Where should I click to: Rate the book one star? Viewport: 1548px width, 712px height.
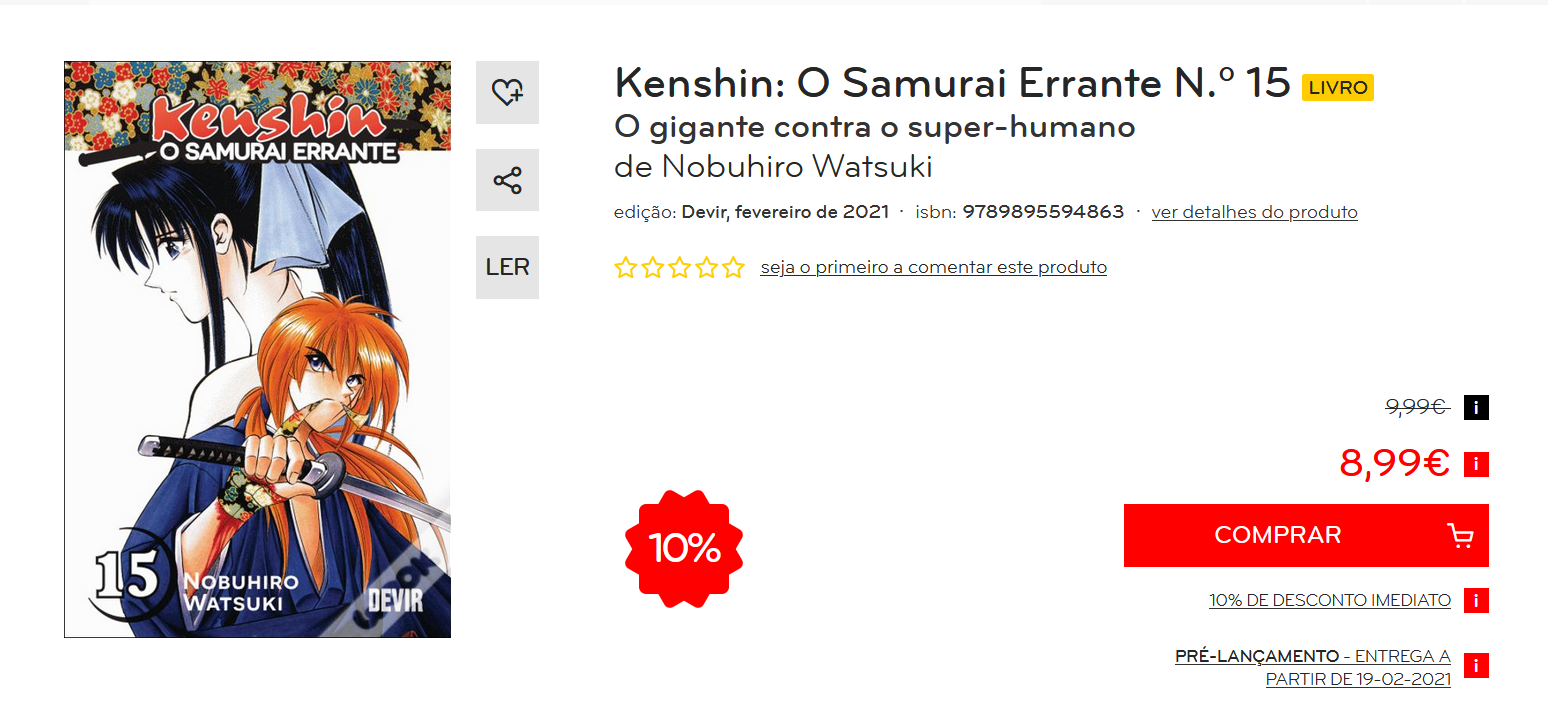[x=626, y=268]
